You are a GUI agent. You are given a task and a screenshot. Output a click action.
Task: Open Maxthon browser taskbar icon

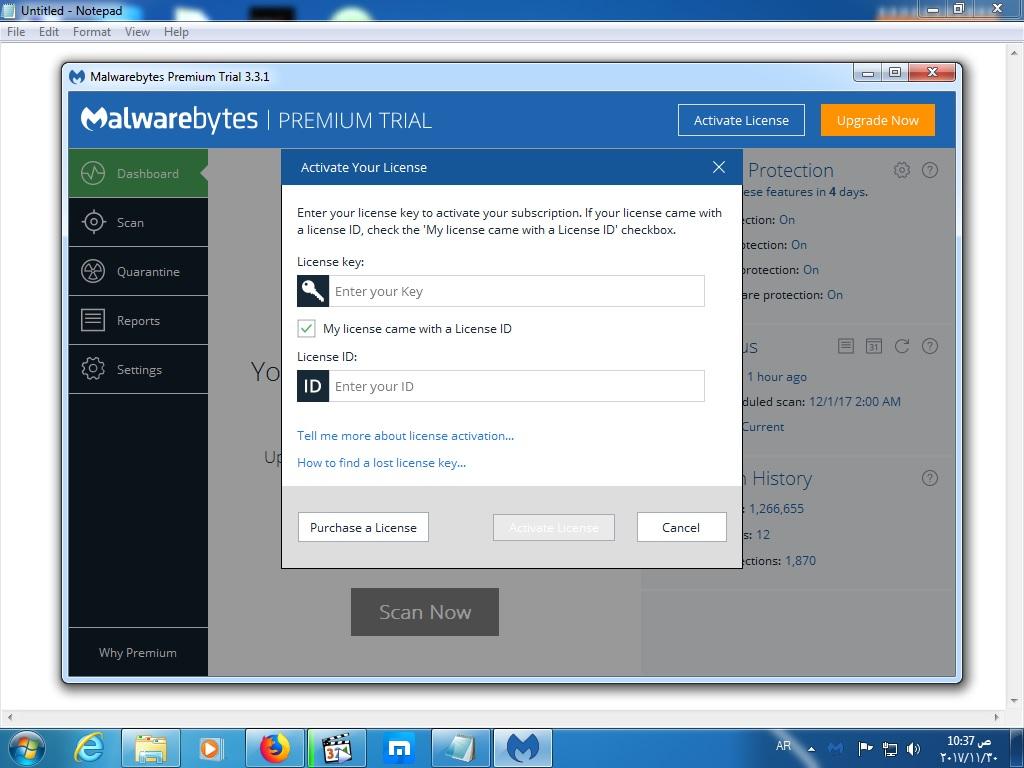(399, 748)
